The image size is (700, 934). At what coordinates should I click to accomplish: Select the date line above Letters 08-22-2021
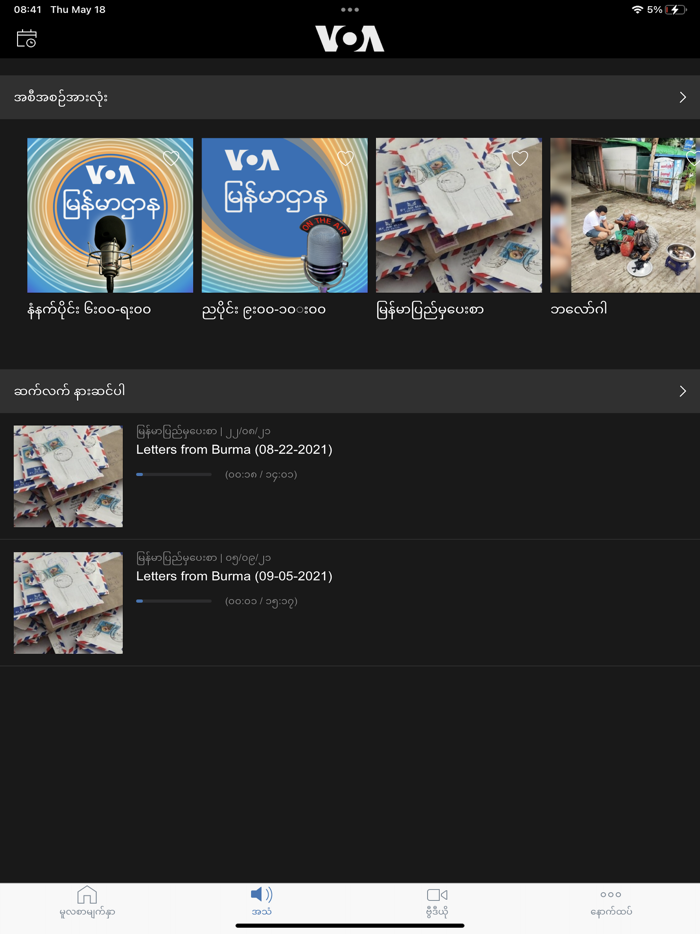coord(203,431)
